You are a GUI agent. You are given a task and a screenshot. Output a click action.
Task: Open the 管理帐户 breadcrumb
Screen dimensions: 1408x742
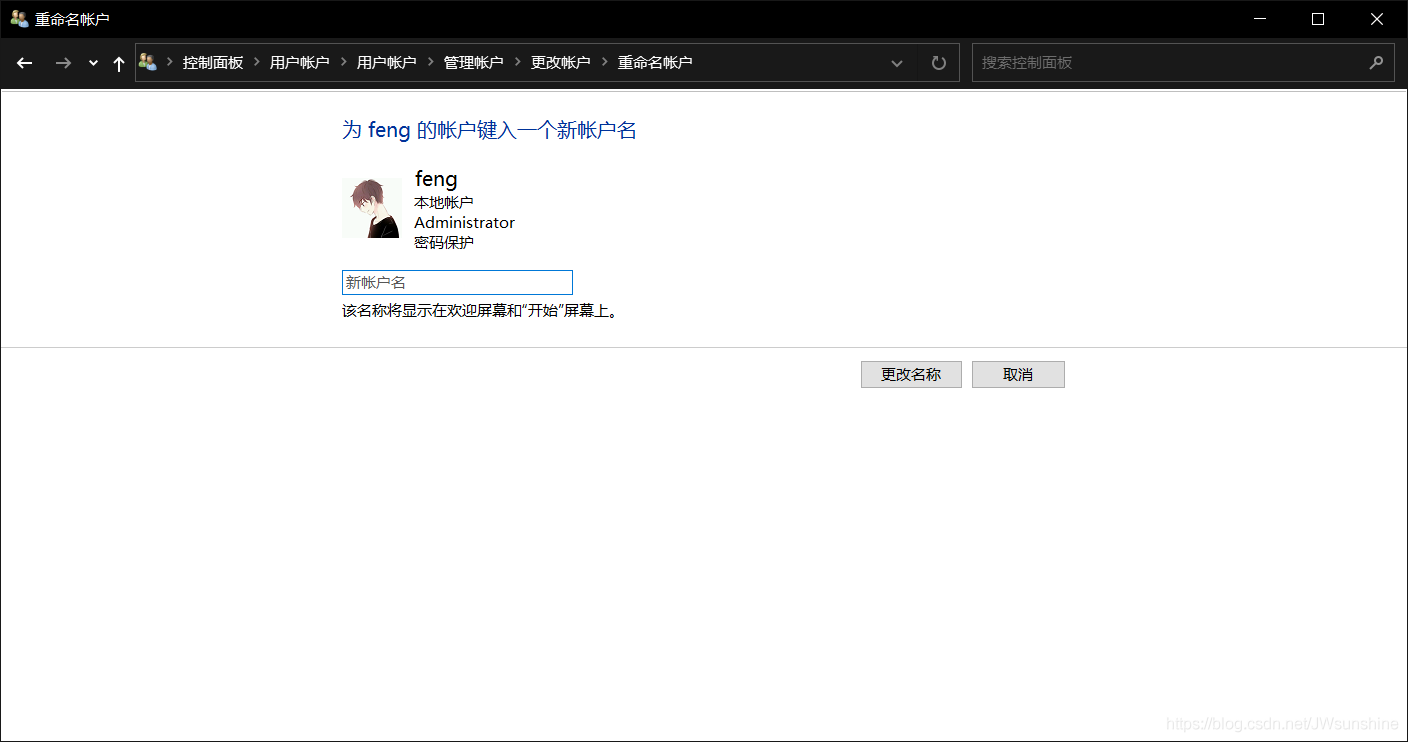tap(473, 62)
